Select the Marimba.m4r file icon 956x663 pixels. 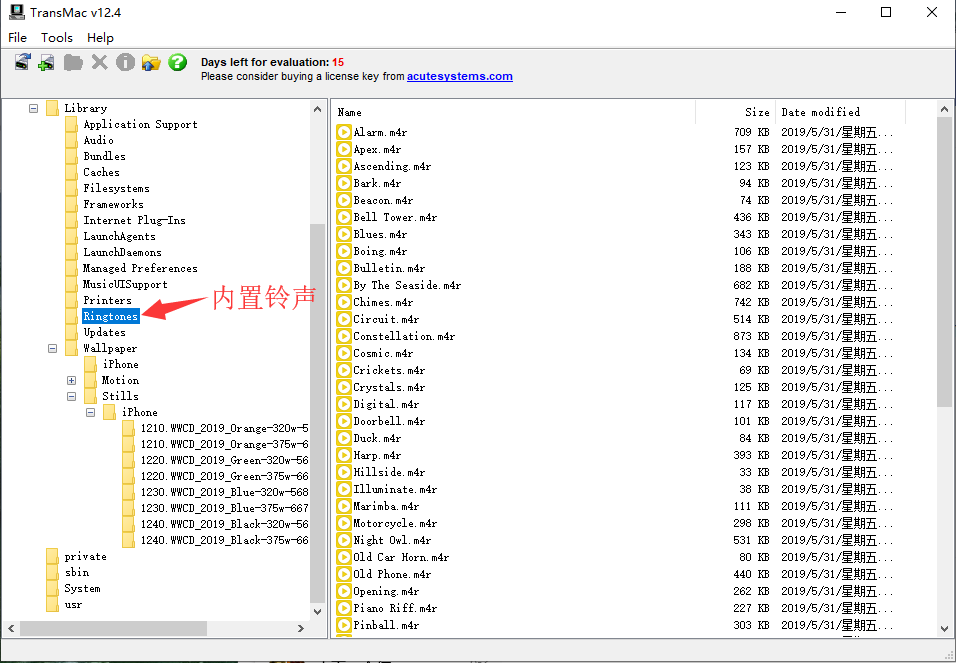[344, 506]
